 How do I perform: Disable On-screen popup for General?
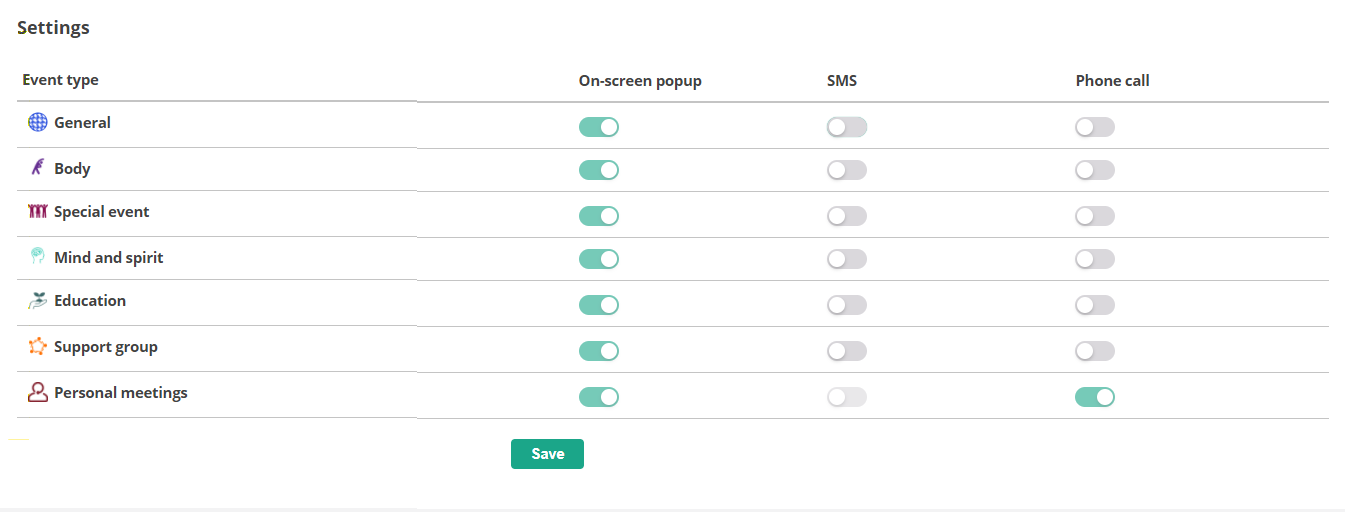coord(599,127)
